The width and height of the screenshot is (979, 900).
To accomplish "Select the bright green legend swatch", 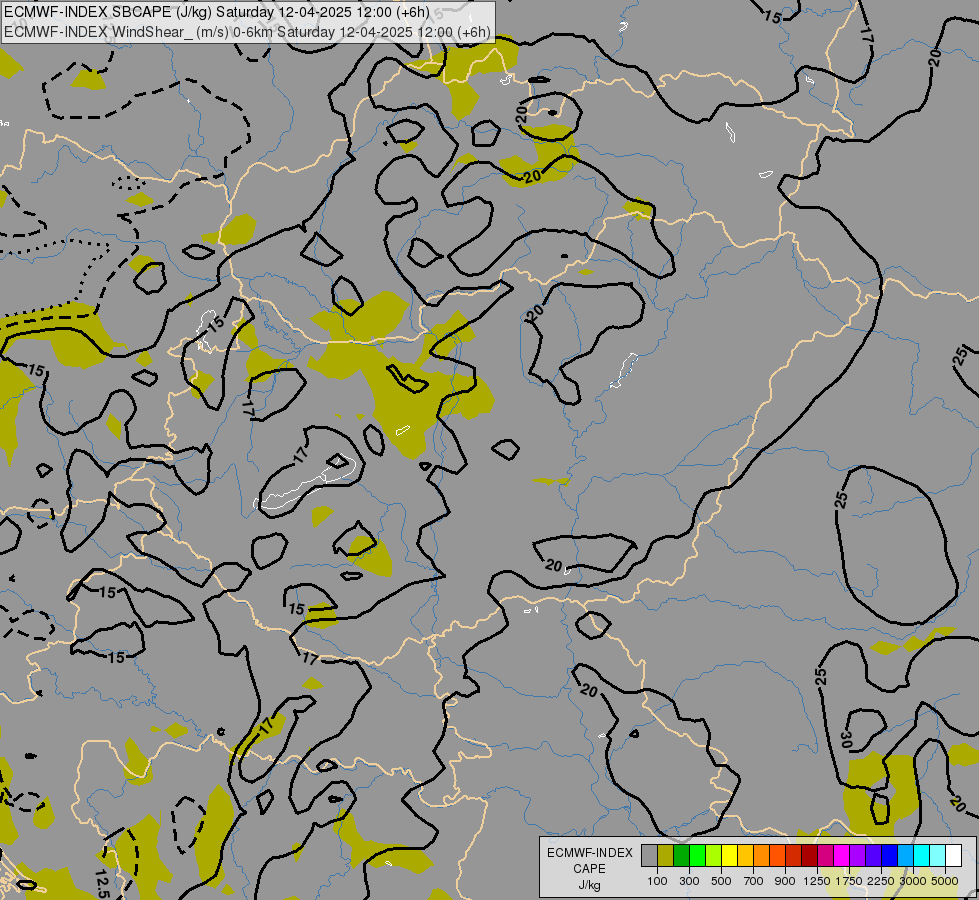I will click(697, 856).
